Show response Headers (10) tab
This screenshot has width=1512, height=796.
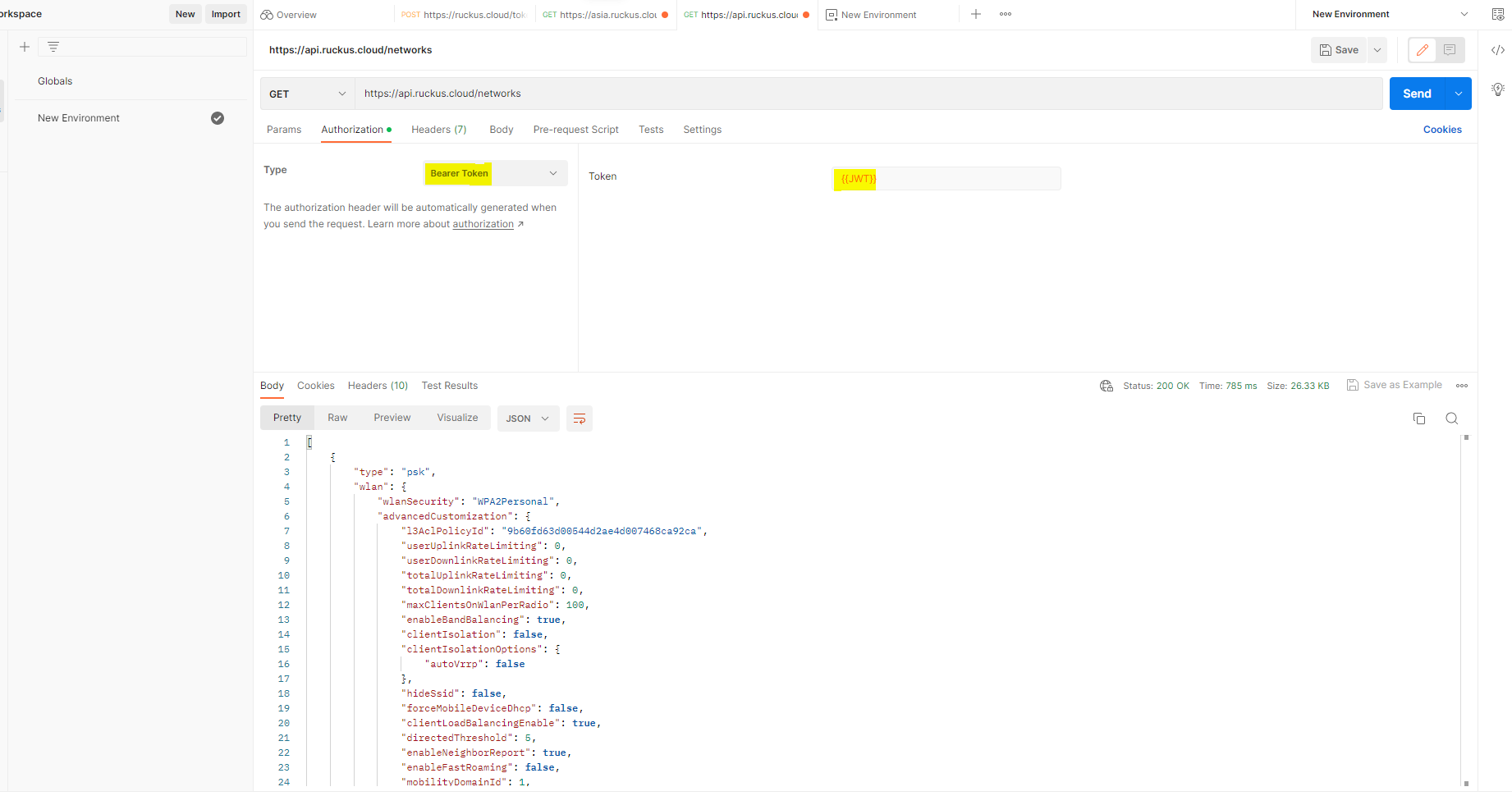click(378, 386)
